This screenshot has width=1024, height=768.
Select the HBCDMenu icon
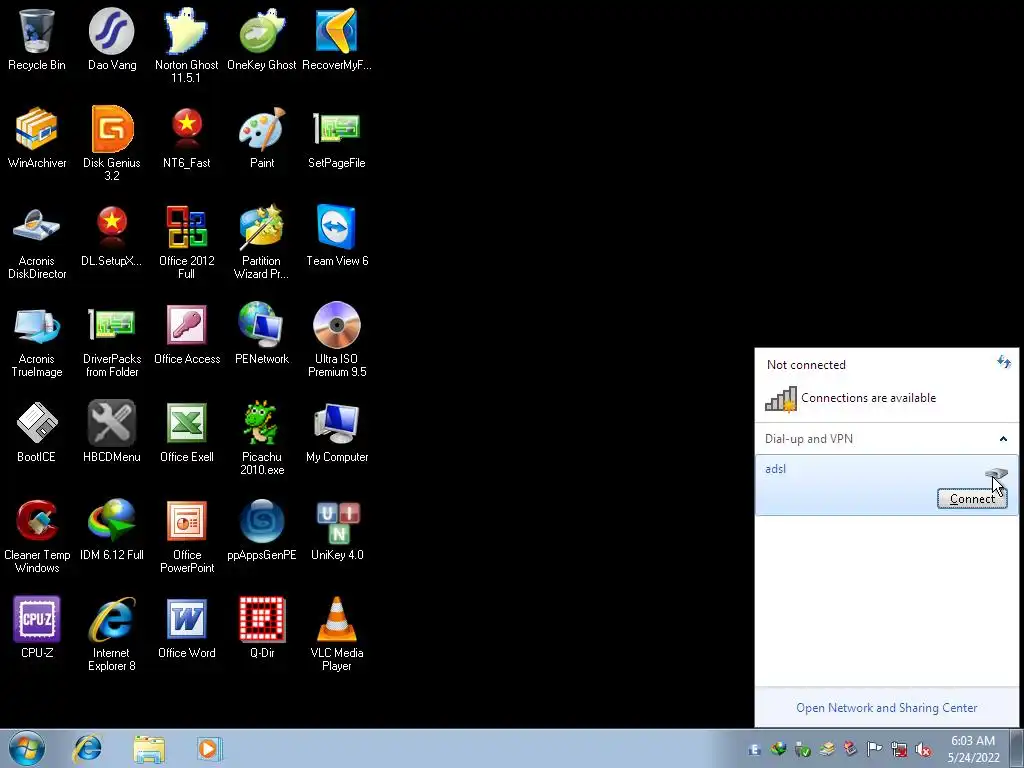[112, 431]
